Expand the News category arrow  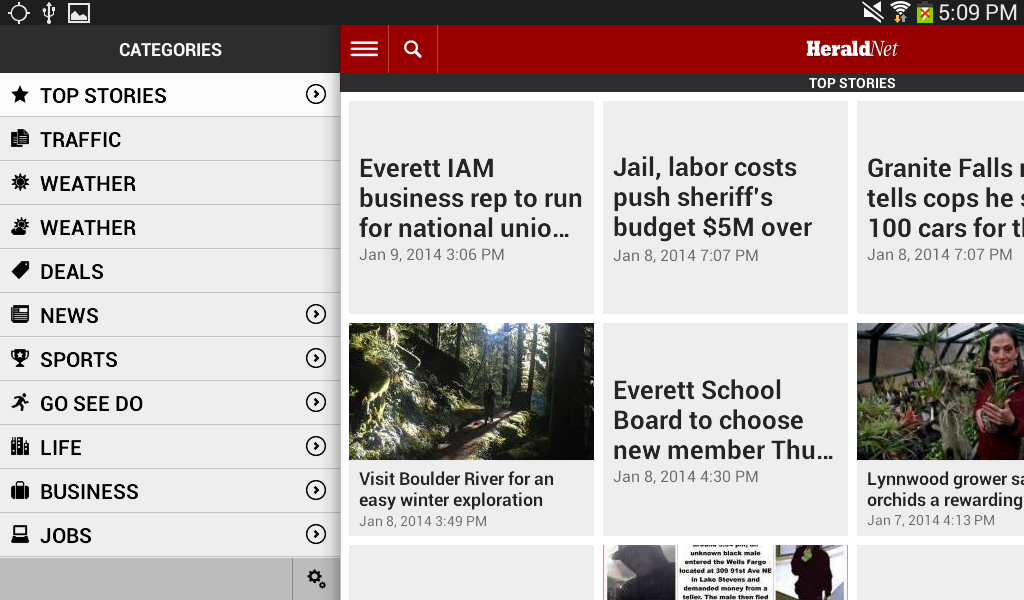[316, 314]
